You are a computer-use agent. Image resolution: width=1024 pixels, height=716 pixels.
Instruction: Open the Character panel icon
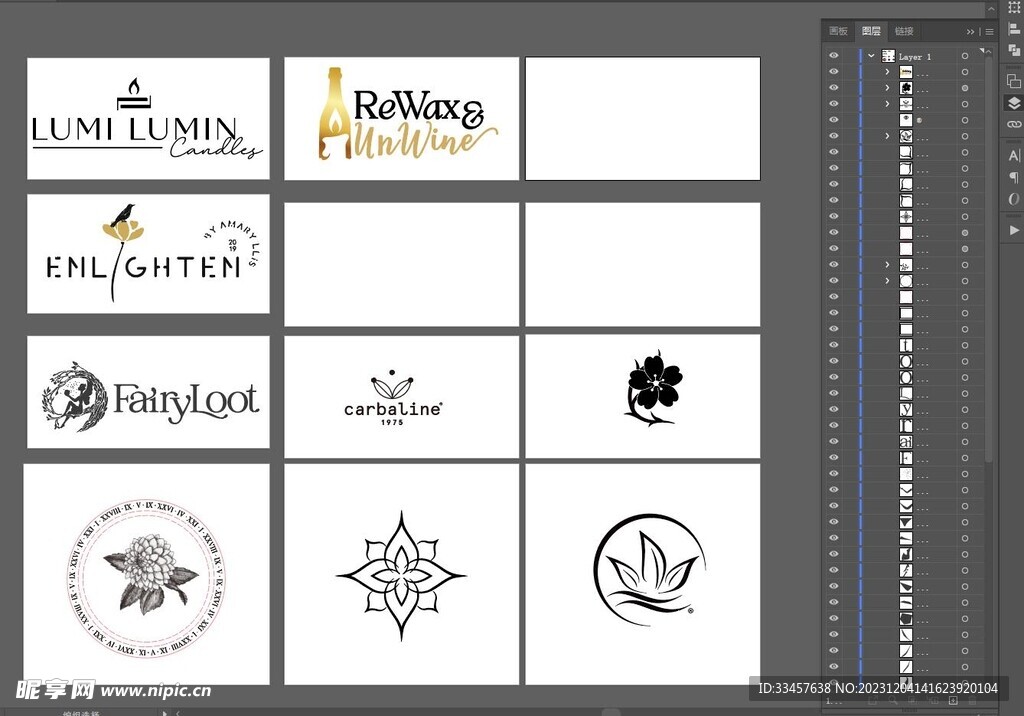(1014, 155)
